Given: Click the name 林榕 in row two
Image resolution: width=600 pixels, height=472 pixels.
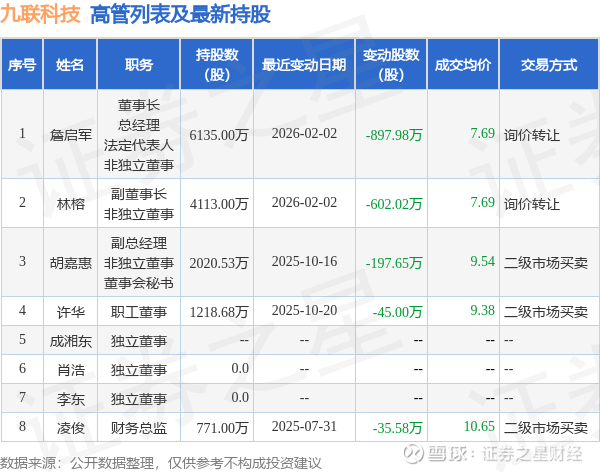Looking at the screenshot, I should tap(71, 204).
